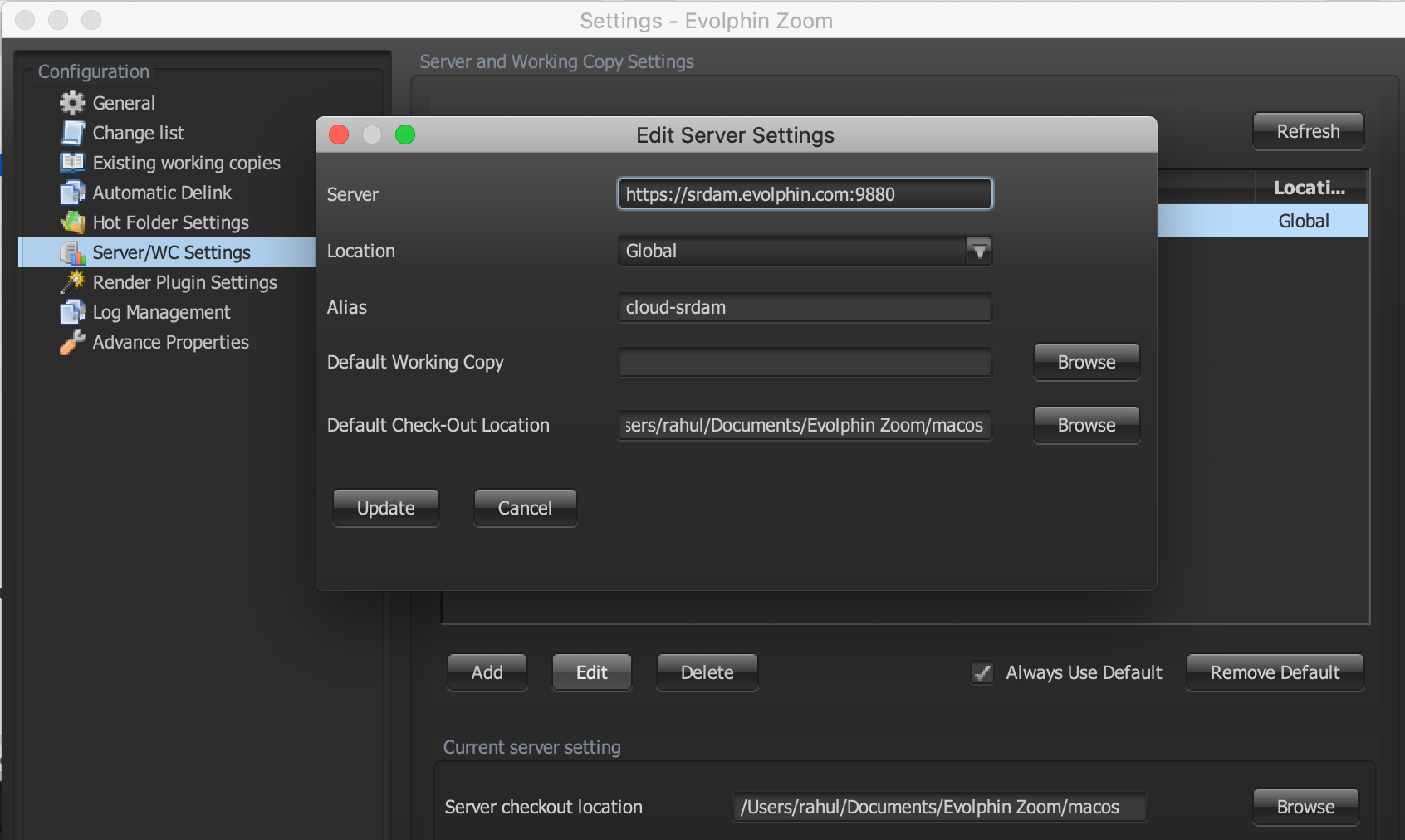
Task: Expand the Location dropdown arrow
Action: click(979, 251)
